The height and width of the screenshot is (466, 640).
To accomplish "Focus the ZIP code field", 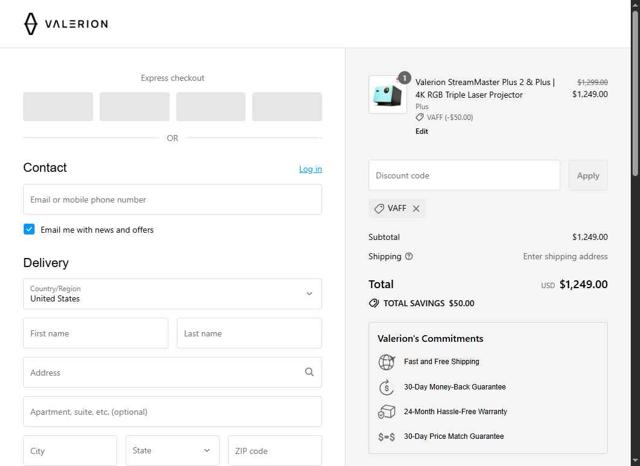I will (275, 450).
